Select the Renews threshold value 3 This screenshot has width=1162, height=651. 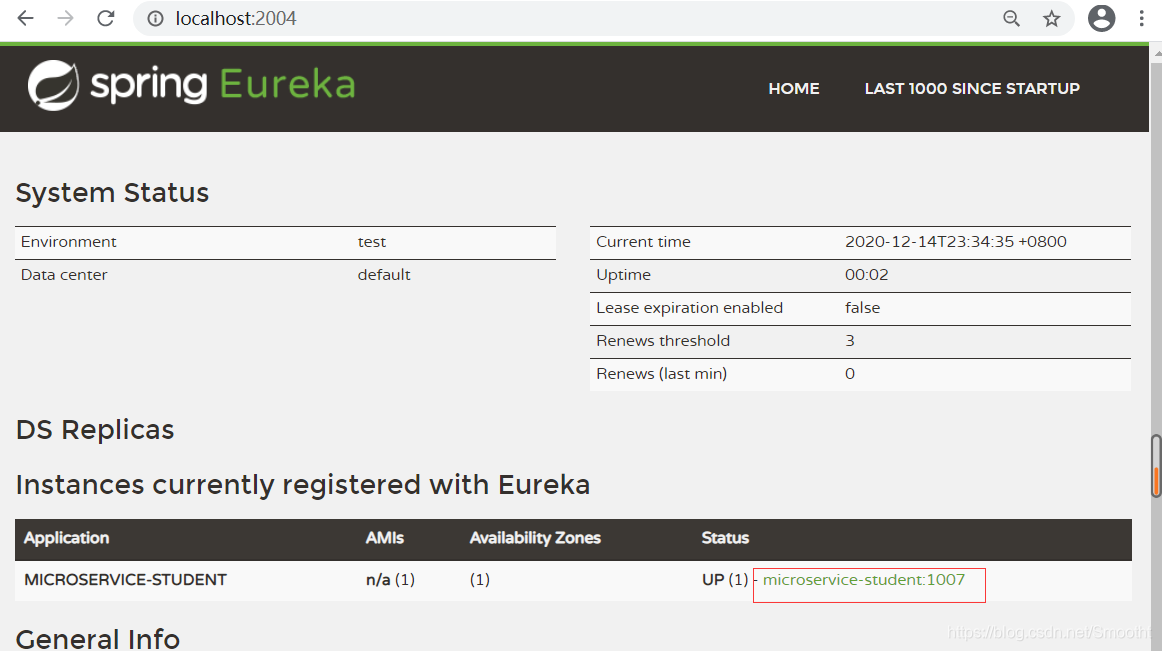[850, 341]
